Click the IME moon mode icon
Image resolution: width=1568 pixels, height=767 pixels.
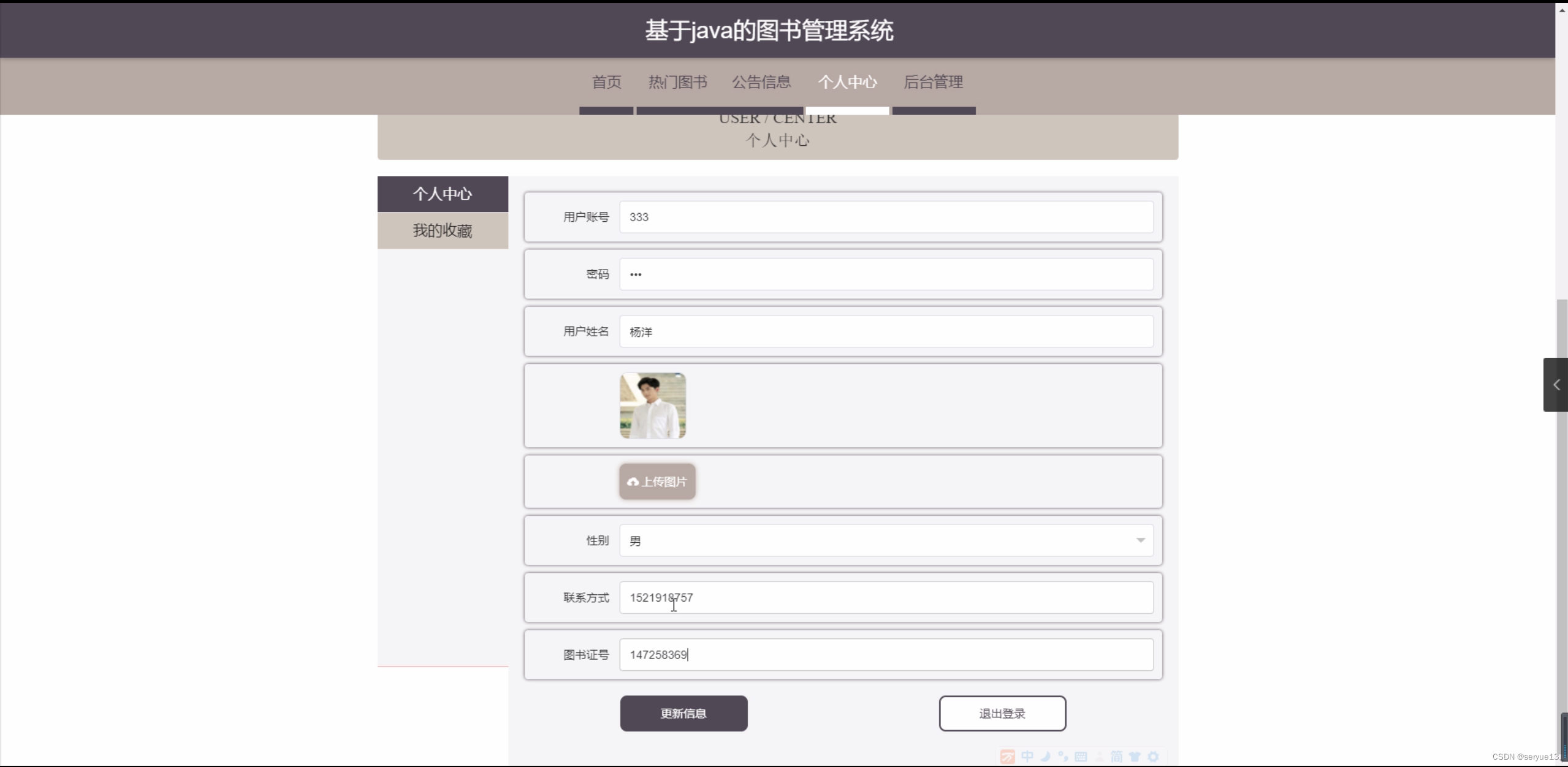click(1046, 757)
